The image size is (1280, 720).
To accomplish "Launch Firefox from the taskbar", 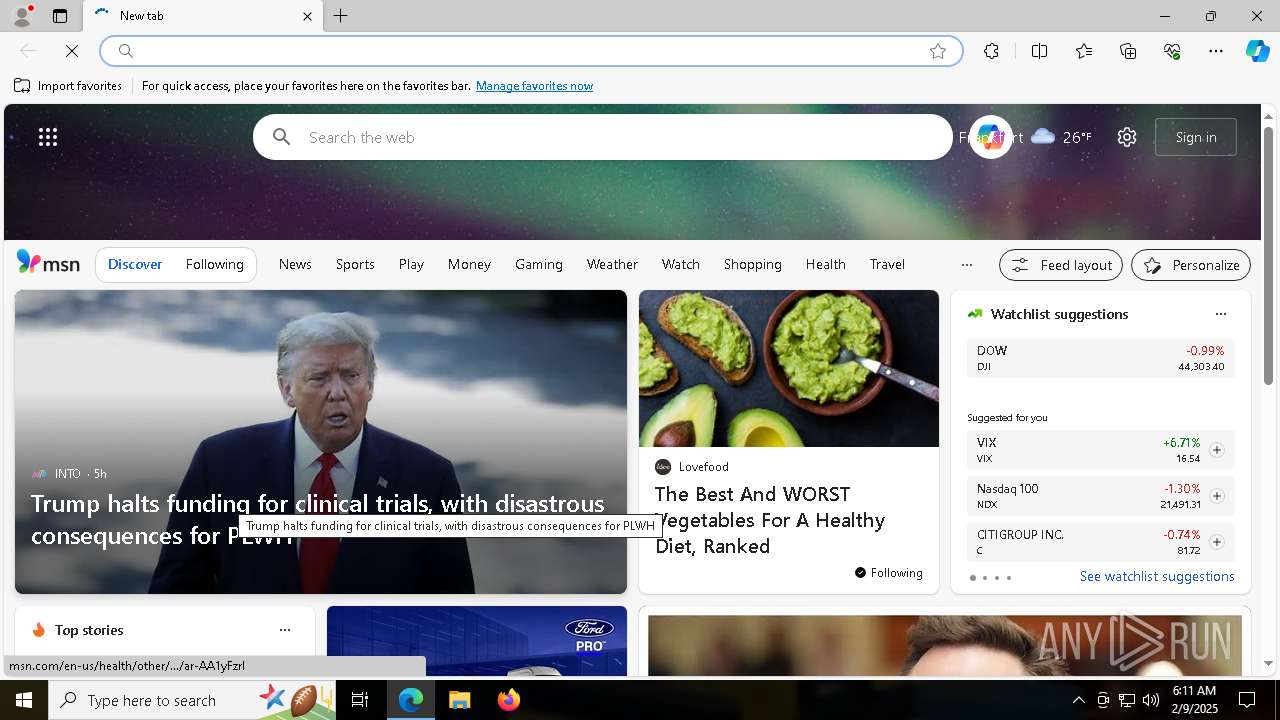I will pyautogui.click(x=508, y=700).
